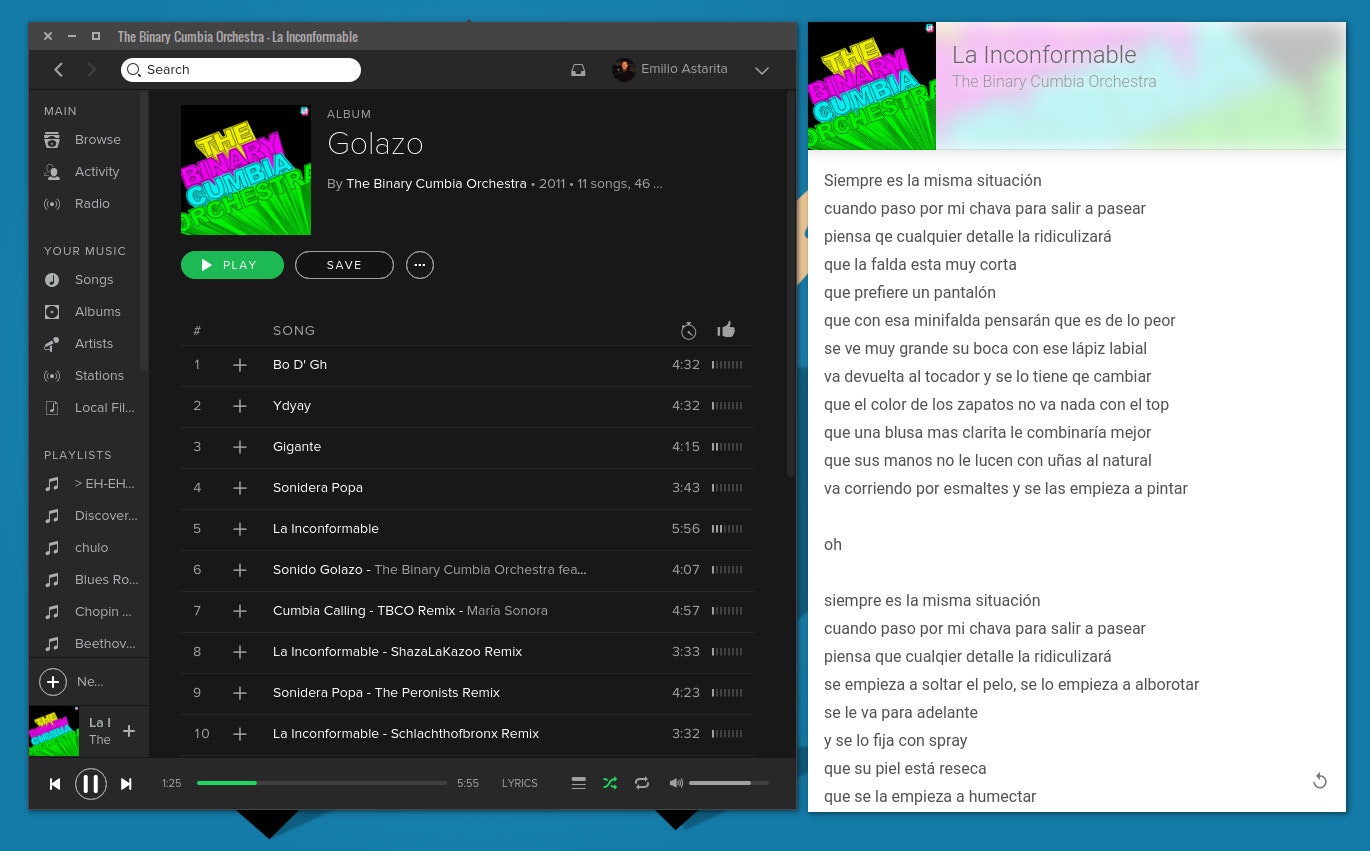Screen dimensions: 1370x851
Task: Add the Schlachthofbronx Remix to music
Action: click(240, 734)
